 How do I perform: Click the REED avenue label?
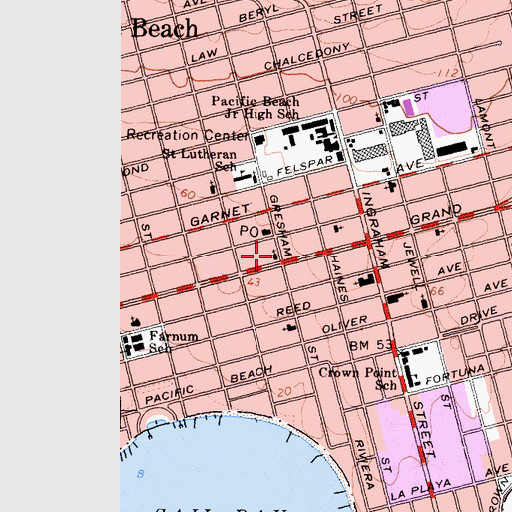pyautogui.click(x=293, y=309)
